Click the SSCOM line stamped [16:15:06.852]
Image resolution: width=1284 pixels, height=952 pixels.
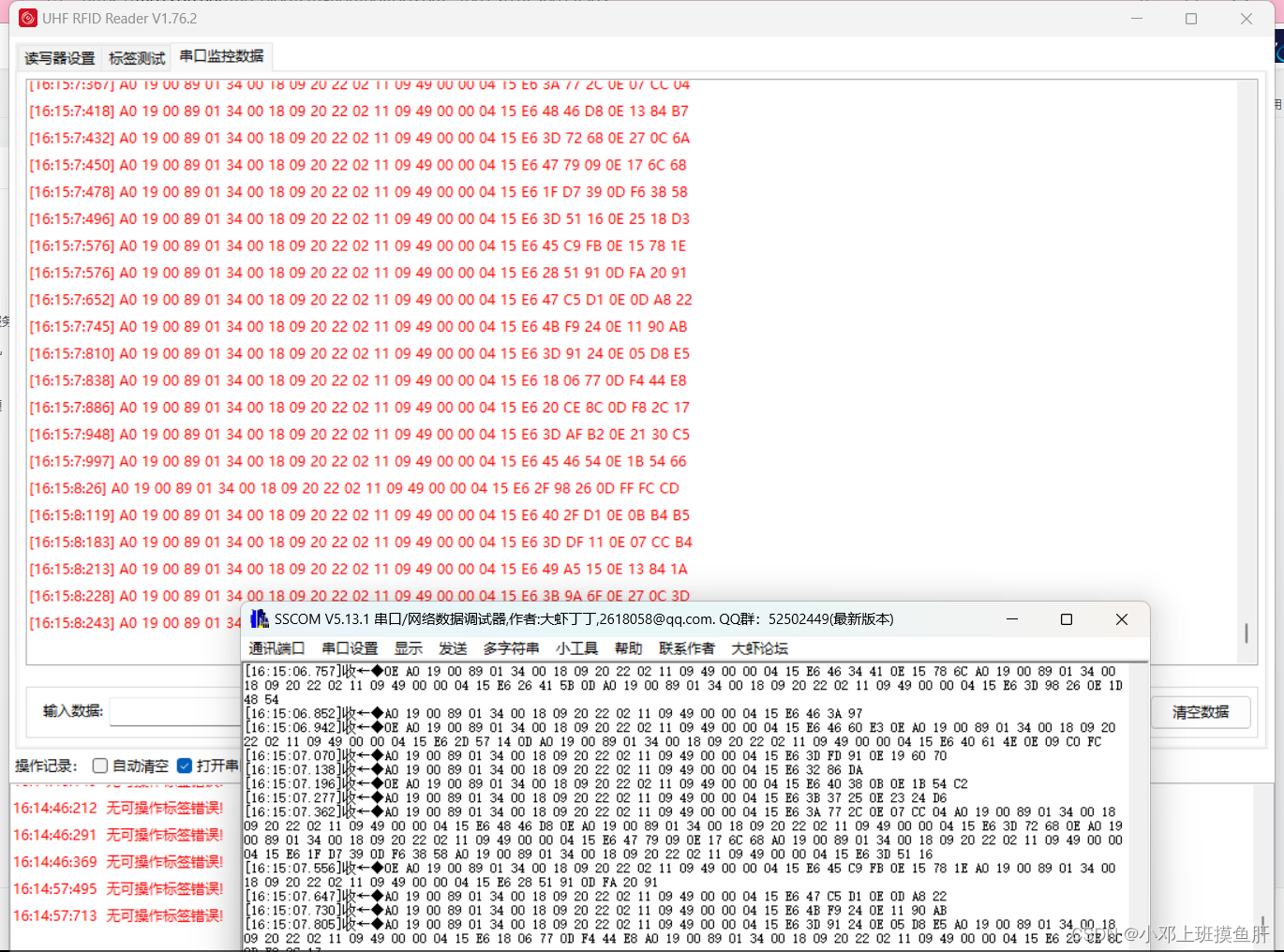pos(554,713)
